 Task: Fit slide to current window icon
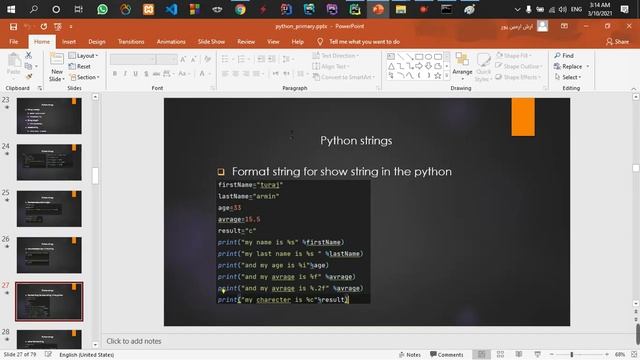(634, 354)
